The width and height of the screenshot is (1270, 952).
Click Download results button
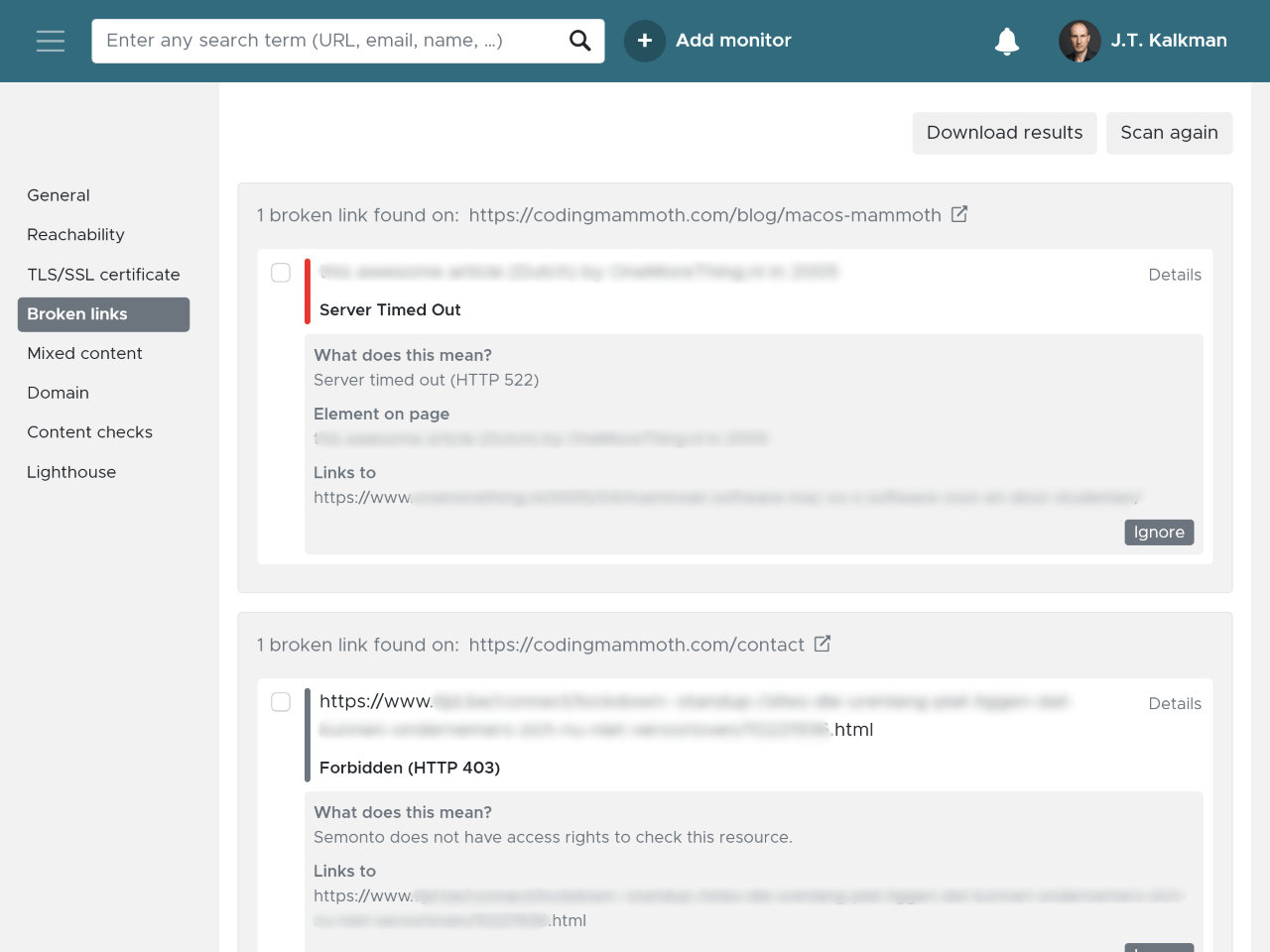(1005, 133)
